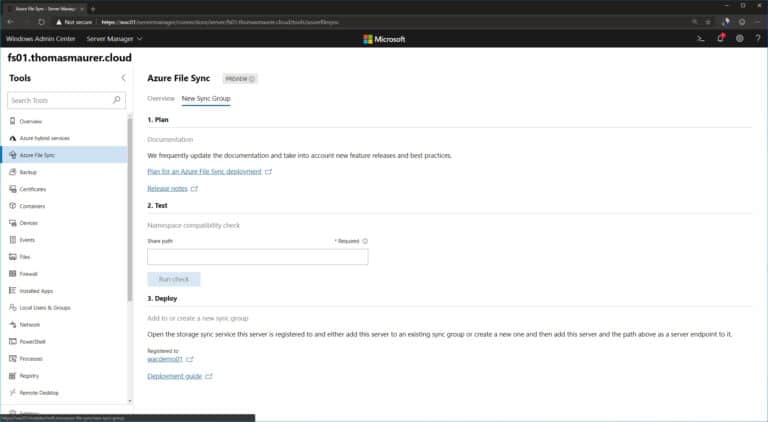Open the Registry tool icon
The width and height of the screenshot is (768, 422).
click(13, 375)
